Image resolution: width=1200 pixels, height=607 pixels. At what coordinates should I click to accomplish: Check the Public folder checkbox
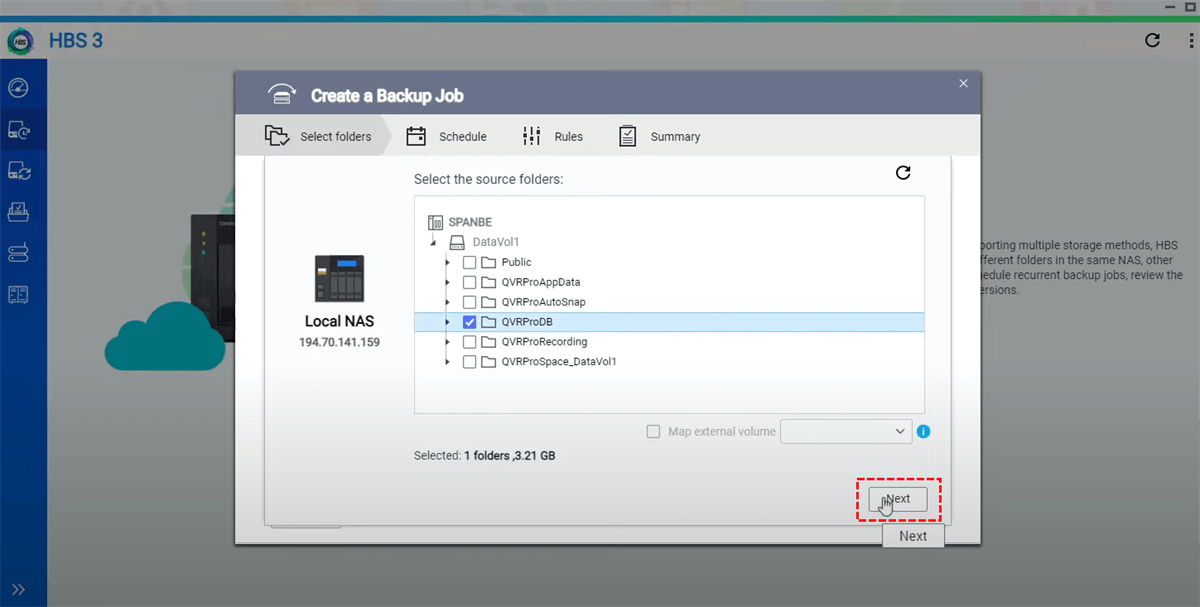click(469, 262)
